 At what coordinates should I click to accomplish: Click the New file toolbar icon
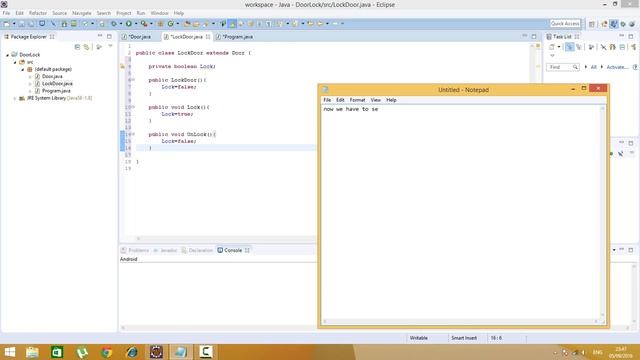(7, 24)
